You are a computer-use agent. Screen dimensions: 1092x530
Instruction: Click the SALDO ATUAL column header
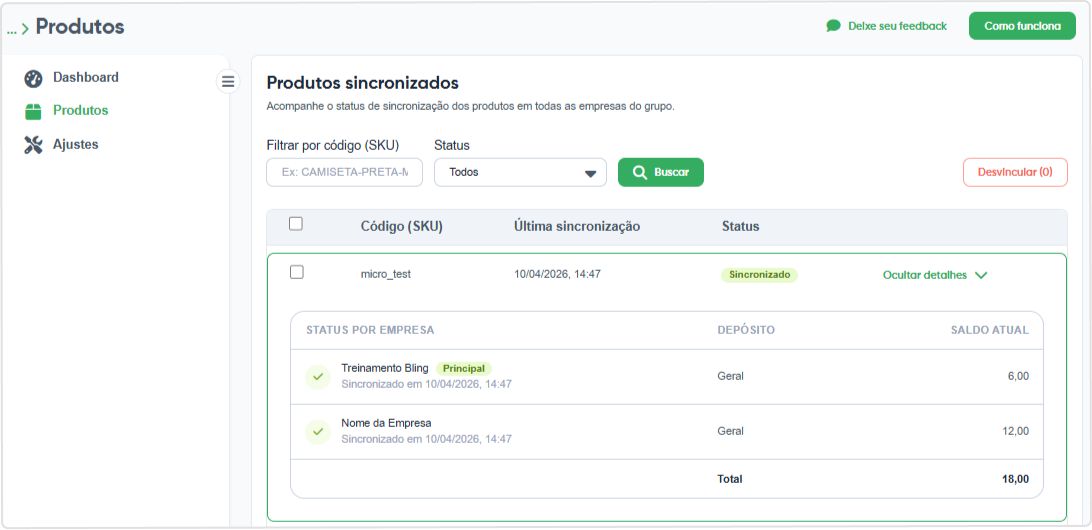(x=990, y=330)
